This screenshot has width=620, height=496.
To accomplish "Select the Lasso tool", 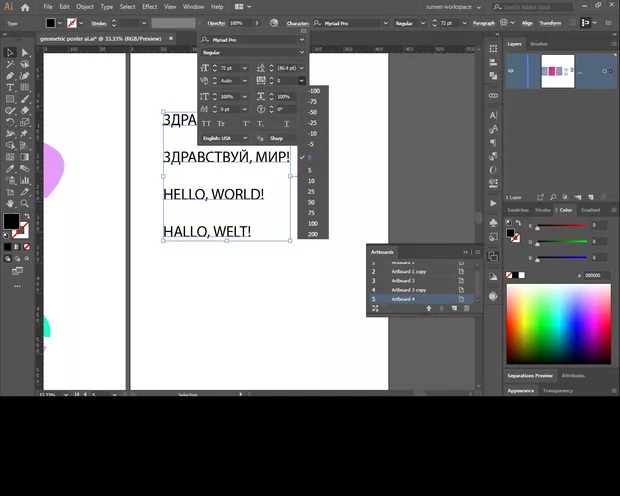I will 25,64.
